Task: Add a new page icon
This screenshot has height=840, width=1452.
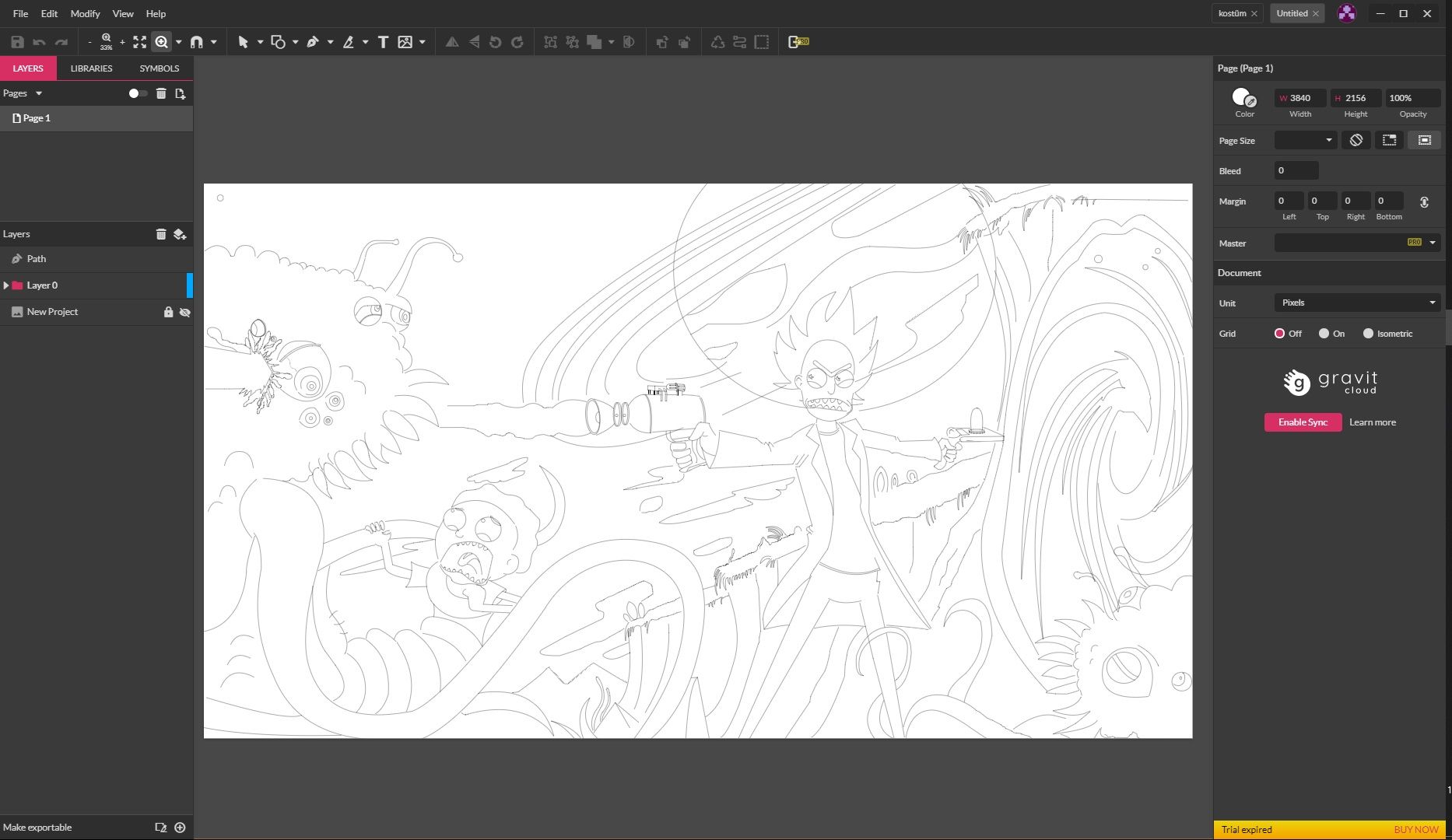Action: [x=180, y=93]
